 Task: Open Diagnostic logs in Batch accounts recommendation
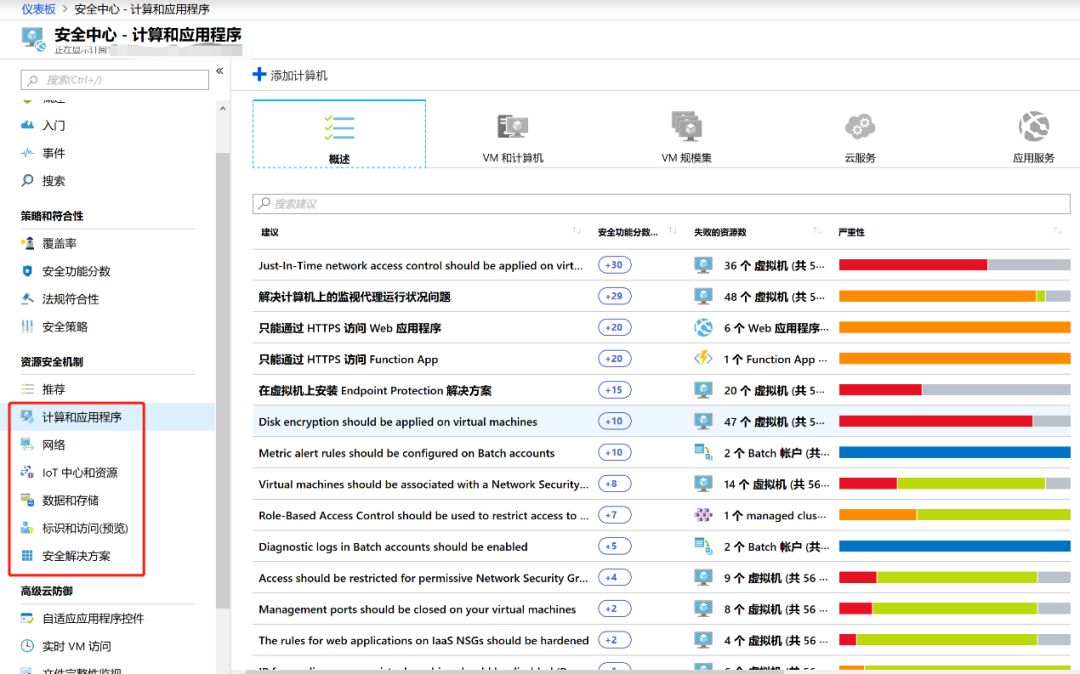click(x=393, y=547)
